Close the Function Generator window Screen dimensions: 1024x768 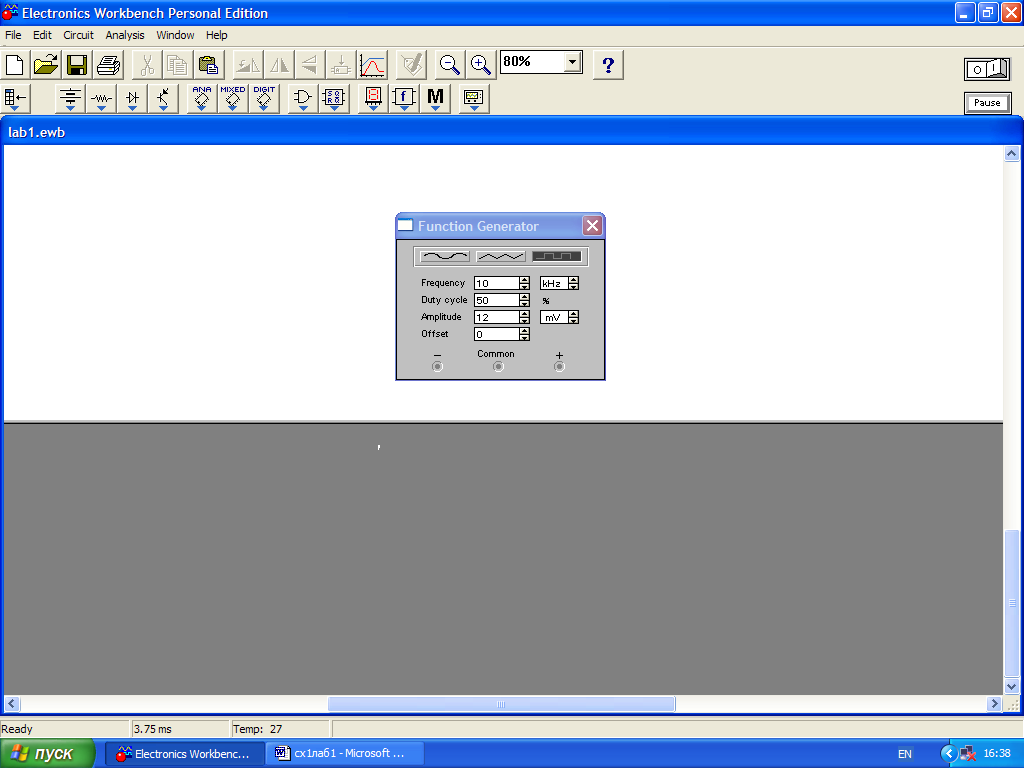pyautogui.click(x=592, y=226)
